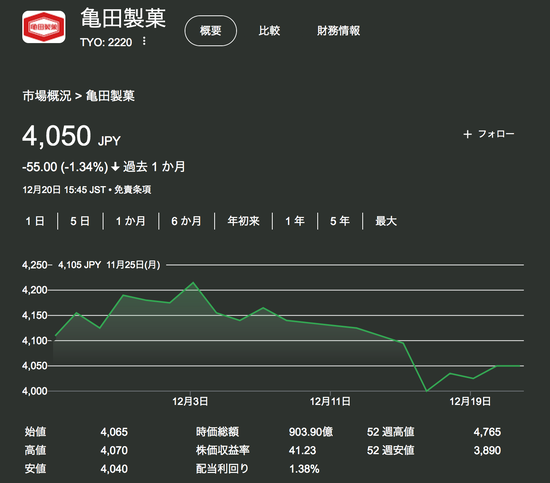Select the 概要 tab

[210, 31]
